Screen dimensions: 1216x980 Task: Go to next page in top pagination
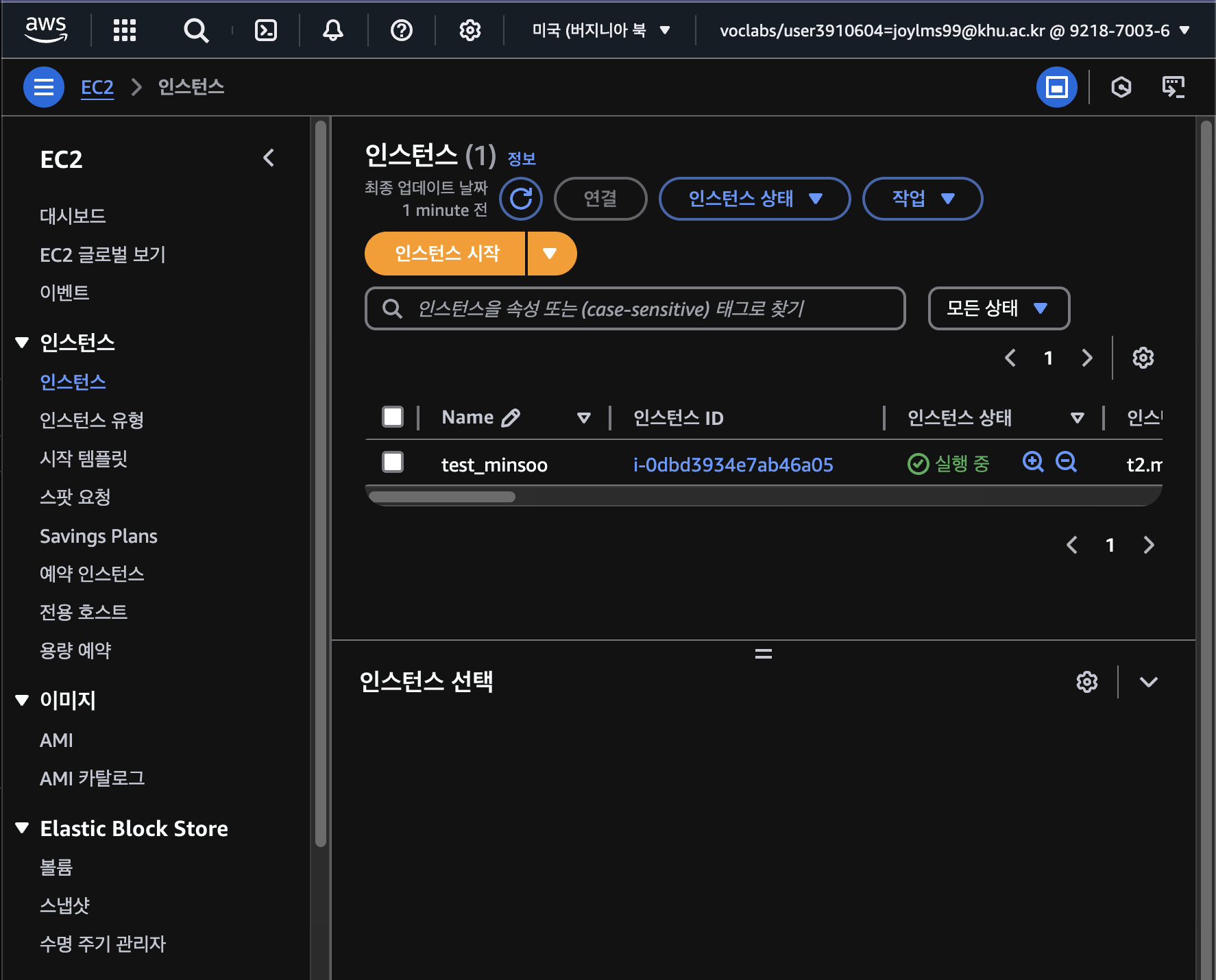(1087, 358)
